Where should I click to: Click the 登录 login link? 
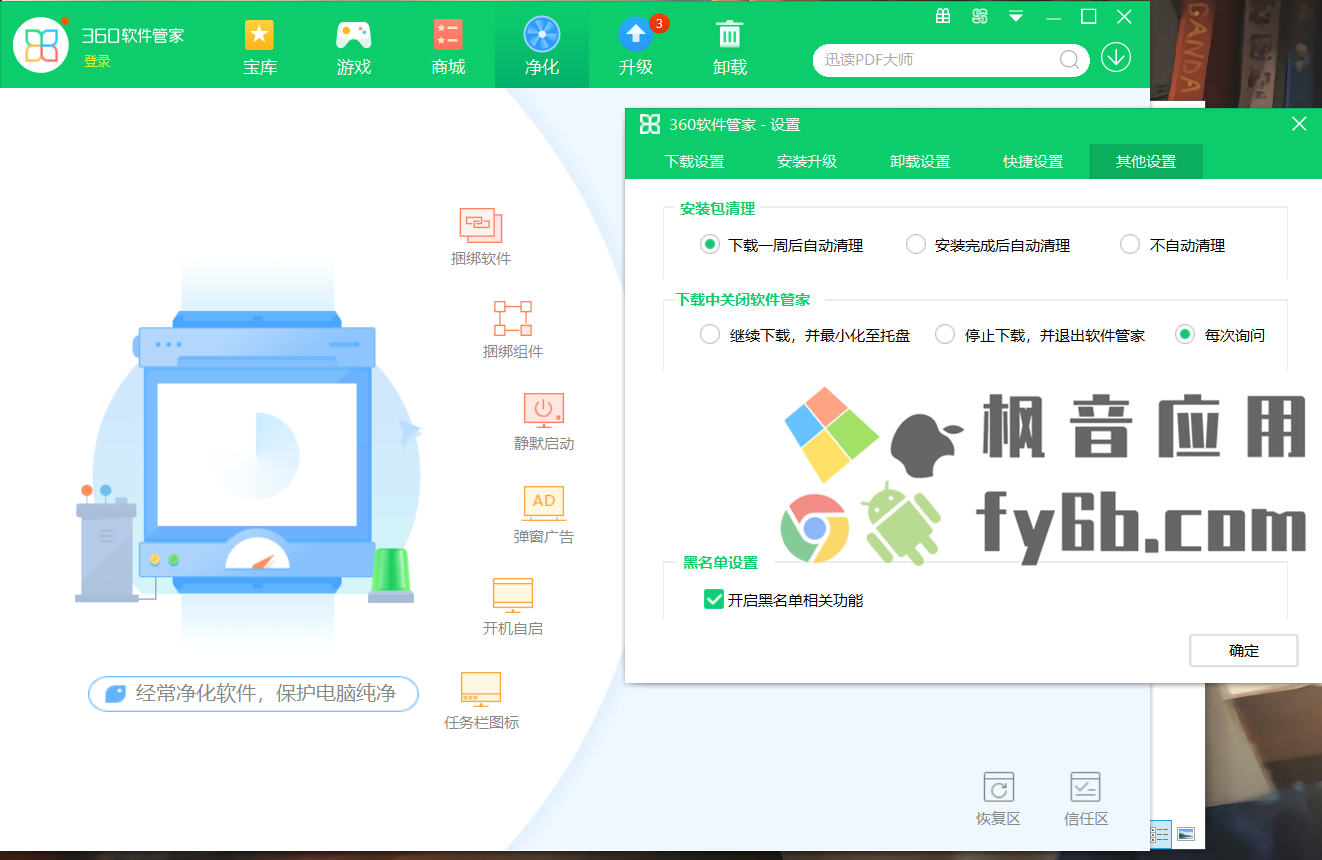click(97, 61)
